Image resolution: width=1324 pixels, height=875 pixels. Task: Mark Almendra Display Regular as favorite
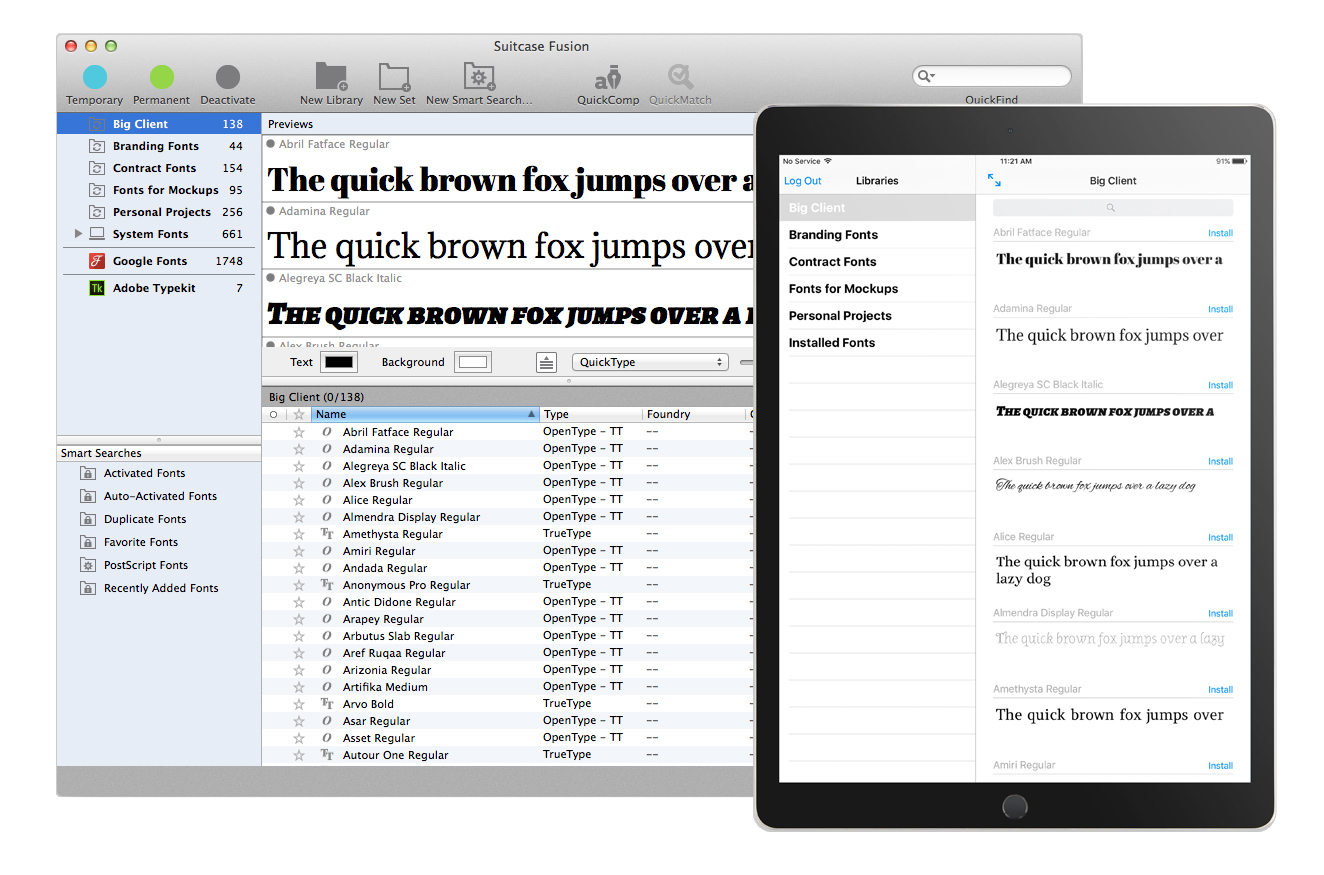click(x=298, y=517)
